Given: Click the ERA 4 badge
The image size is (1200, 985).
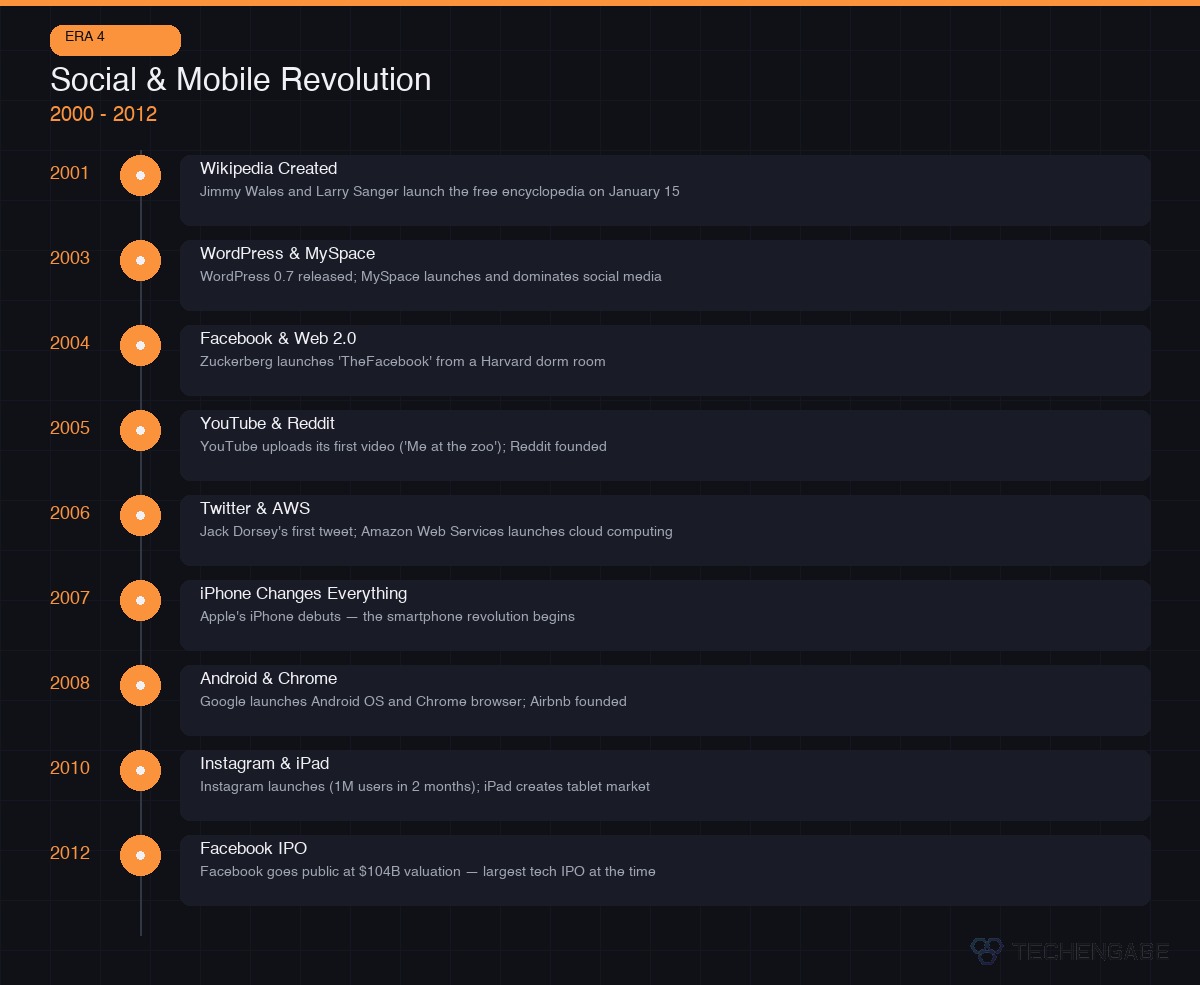Looking at the screenshot, I should tap(115, 40).
